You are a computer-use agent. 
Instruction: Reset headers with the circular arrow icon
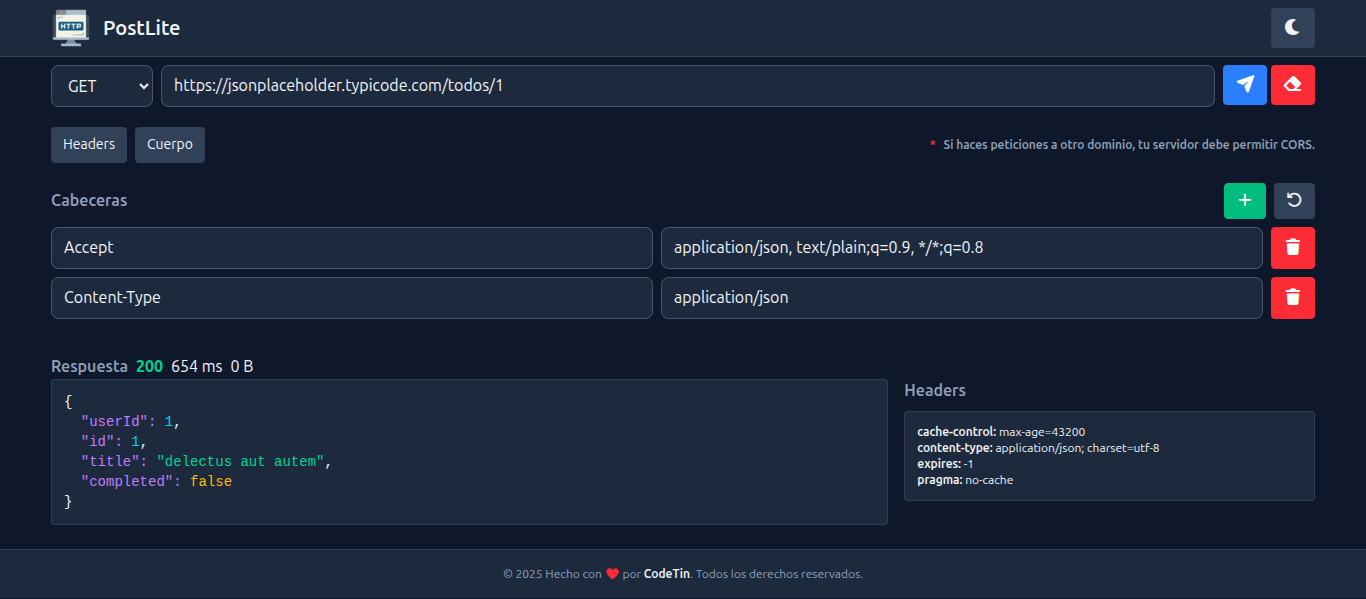click(x=1294, y=201)
